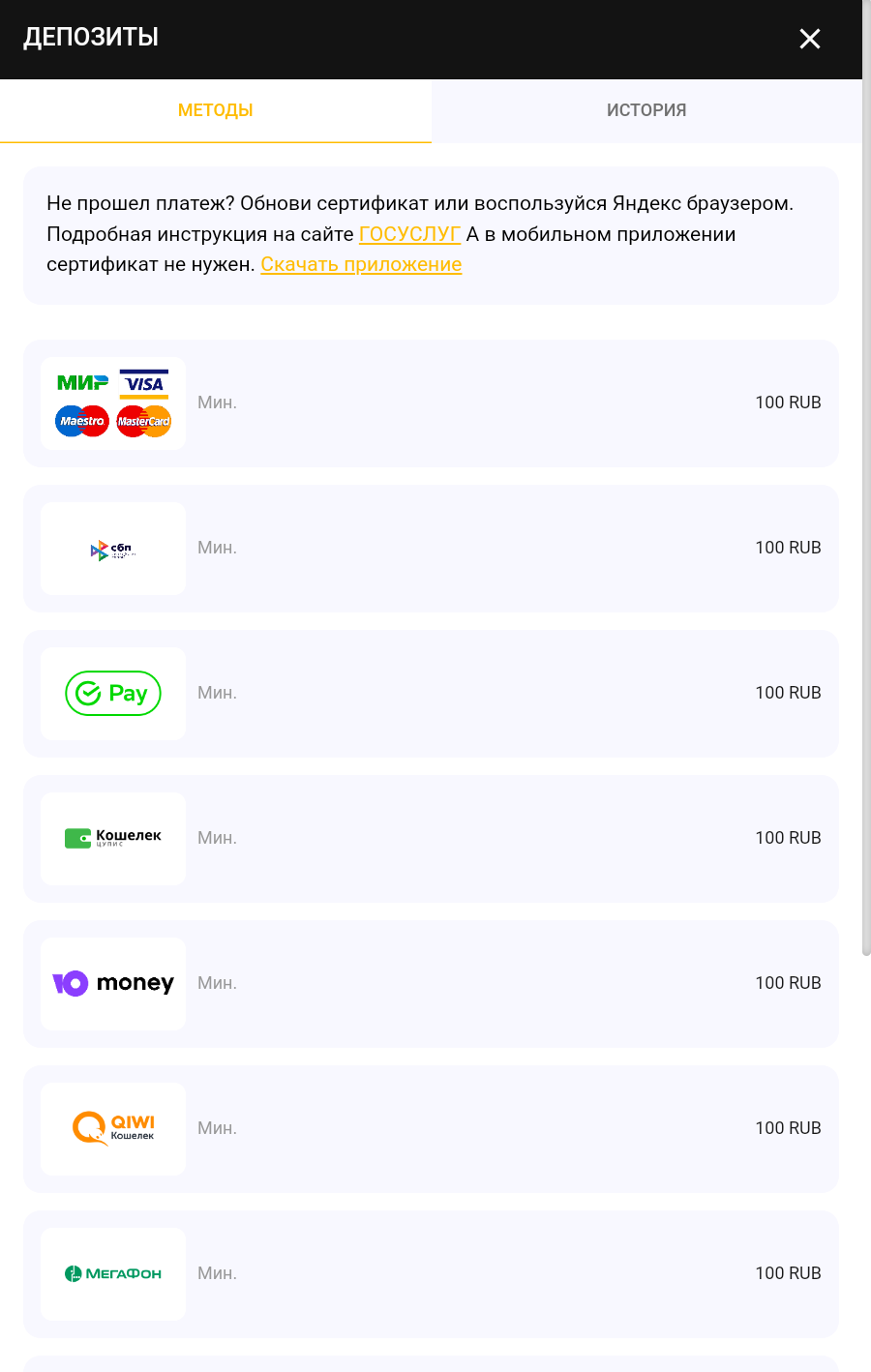Select the МегаФон logo

tap(113, 1274)
